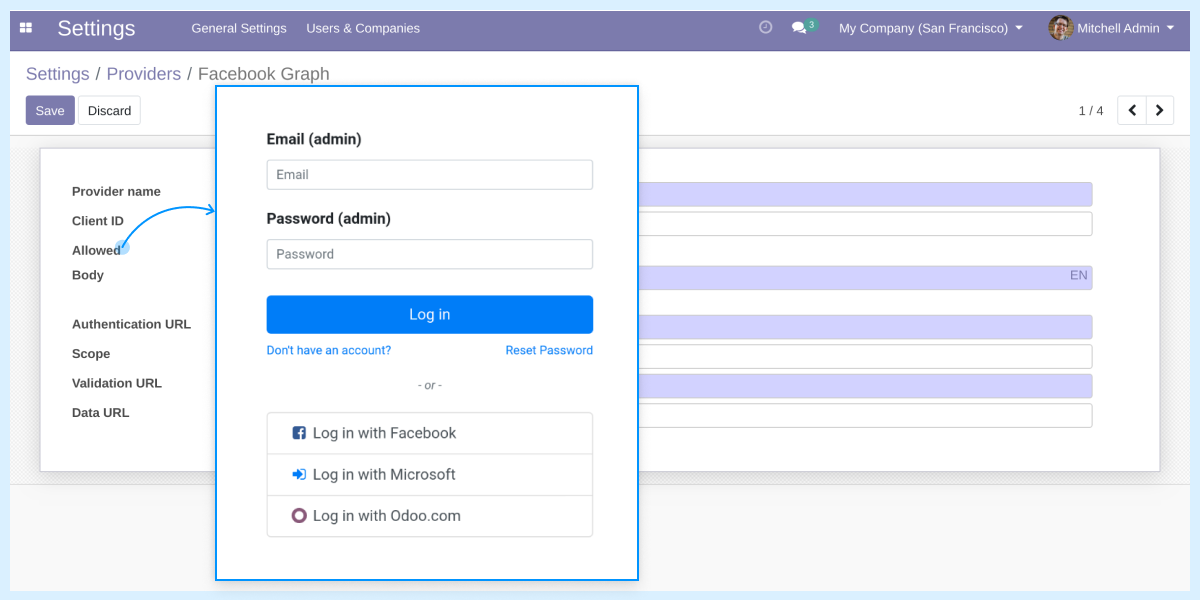1200x600 pixels.
Task: Click the Microsoft sign-in arrow icon
Action: (x=299, y=474)
